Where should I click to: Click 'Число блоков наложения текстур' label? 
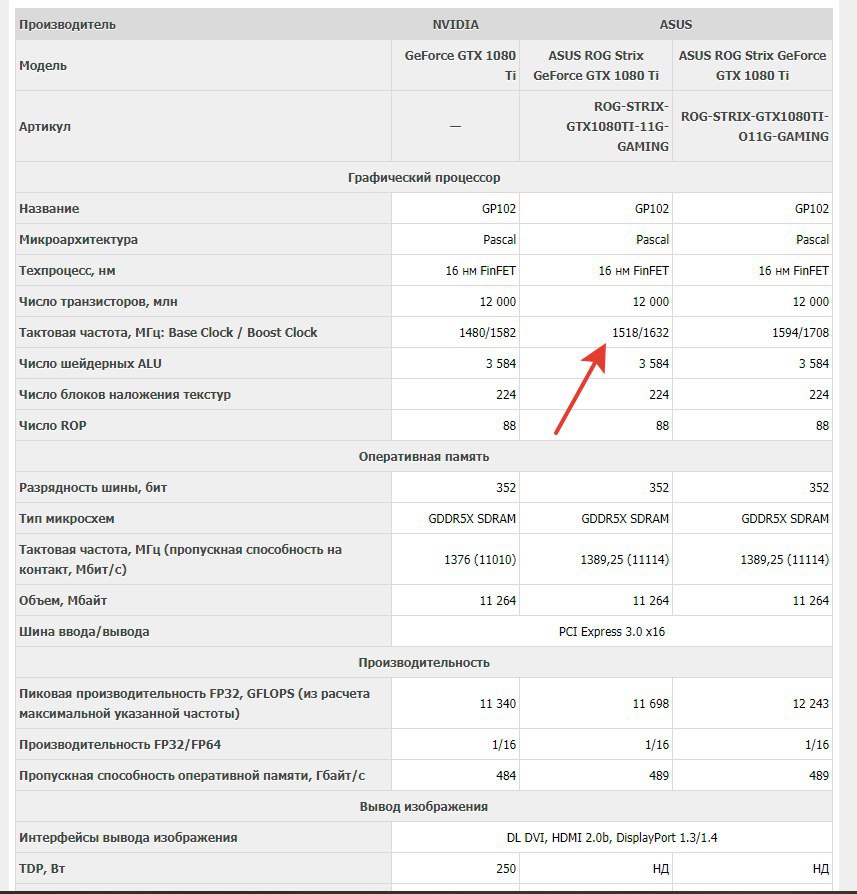125,395
